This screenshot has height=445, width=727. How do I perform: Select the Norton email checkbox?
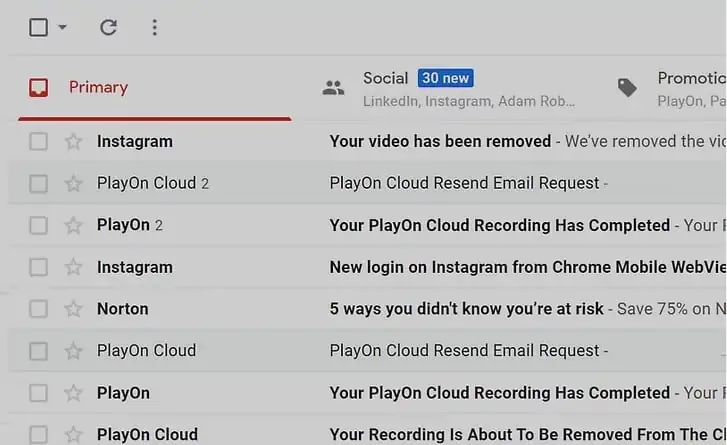[38, 309]
